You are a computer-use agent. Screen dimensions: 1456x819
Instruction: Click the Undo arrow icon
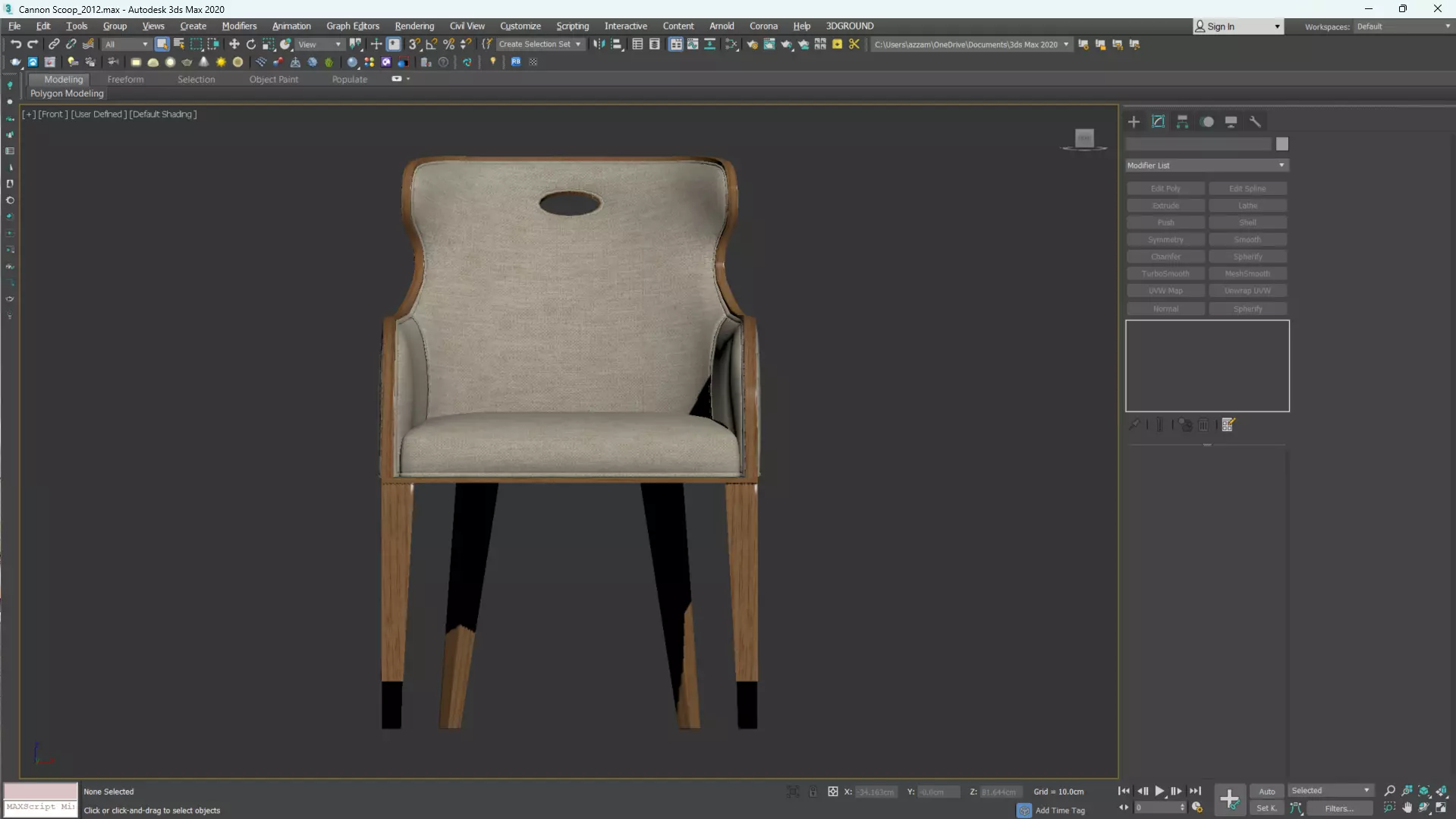tap(15, 44)
